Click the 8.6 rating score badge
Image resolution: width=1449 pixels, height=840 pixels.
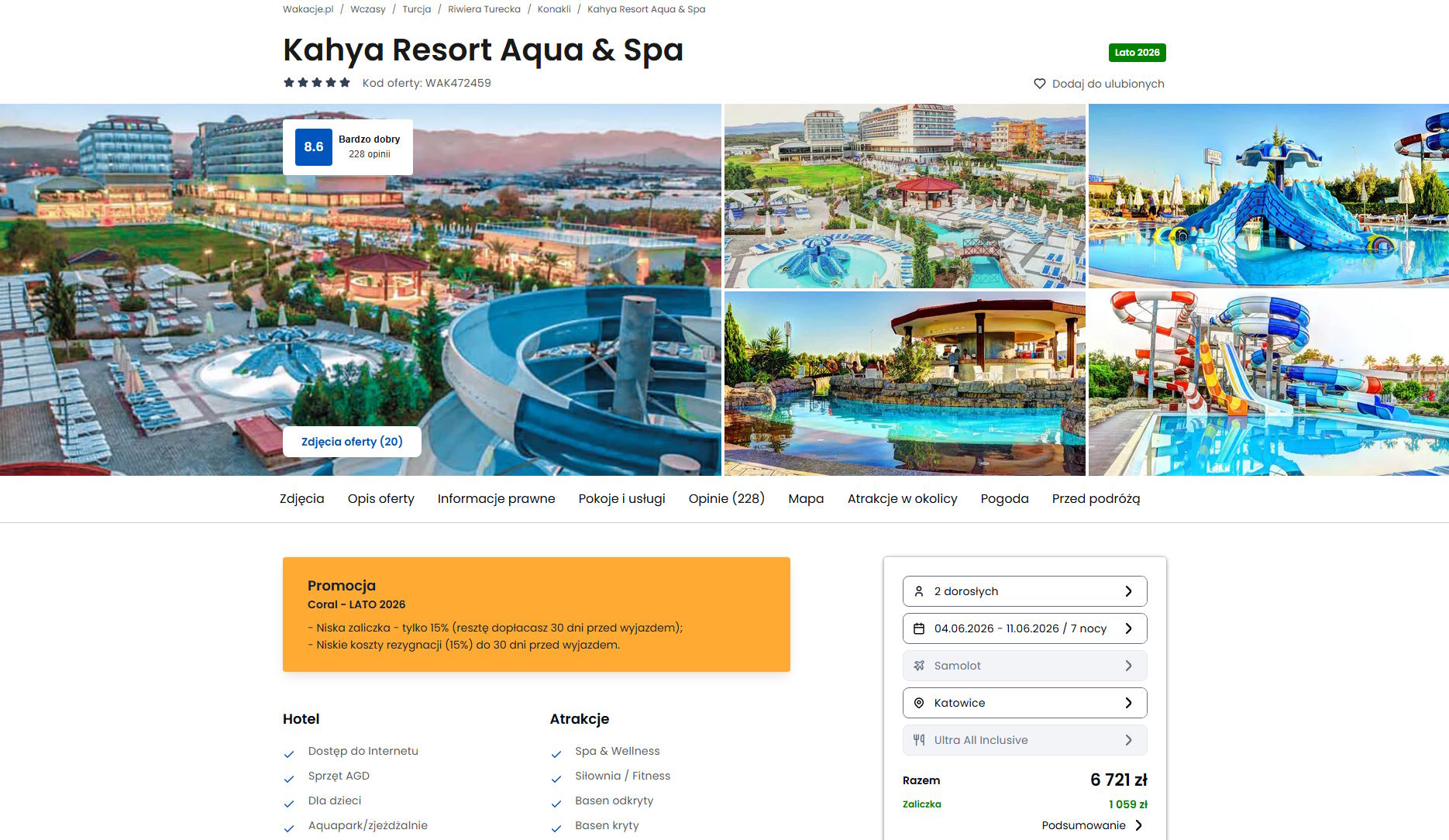(x=314, y=147)
